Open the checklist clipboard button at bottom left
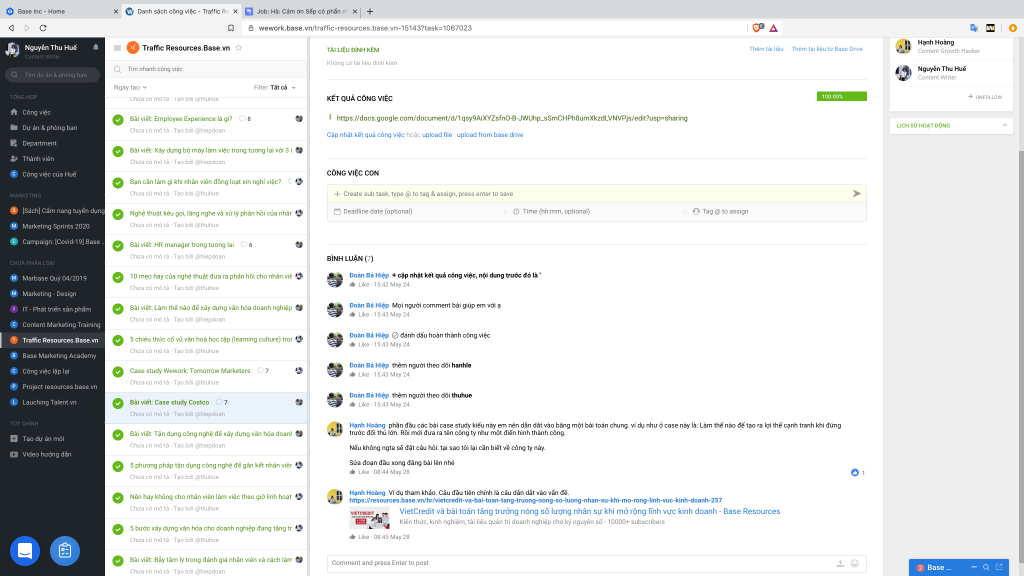 [x=64, y=550]
